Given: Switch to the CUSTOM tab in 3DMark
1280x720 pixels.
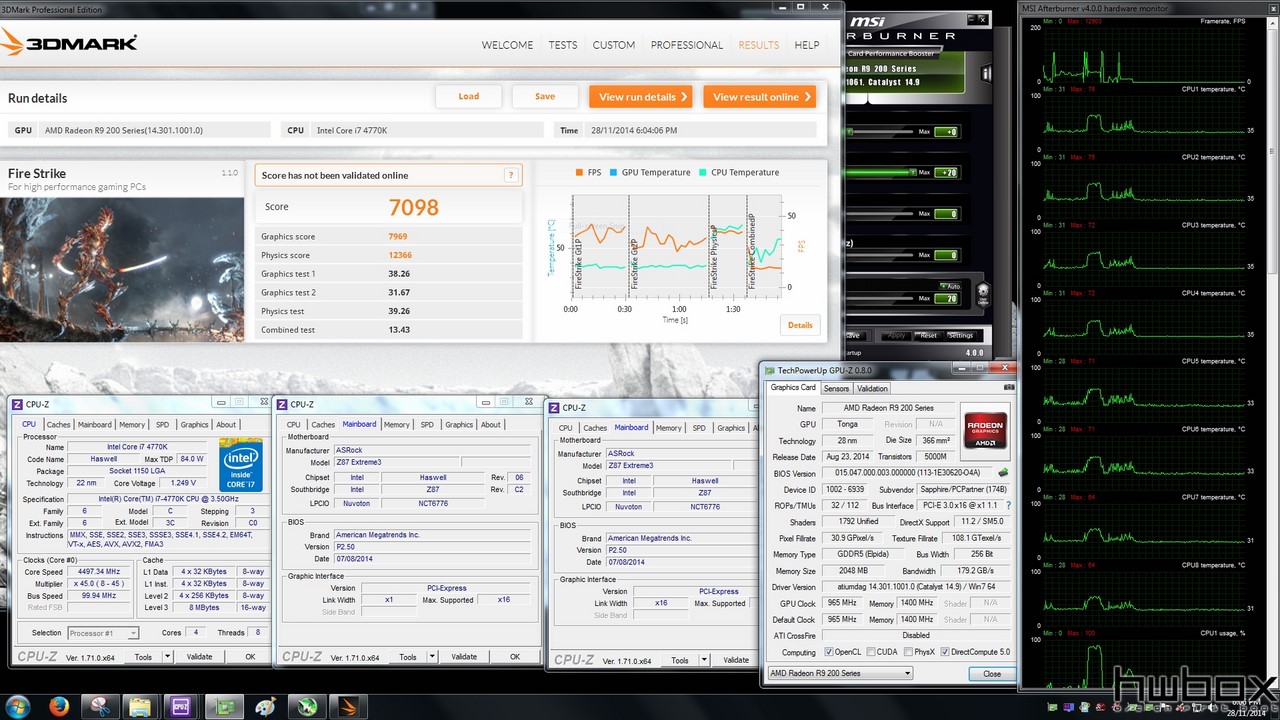Looking at the screenshot, I should tap(613, 45).
